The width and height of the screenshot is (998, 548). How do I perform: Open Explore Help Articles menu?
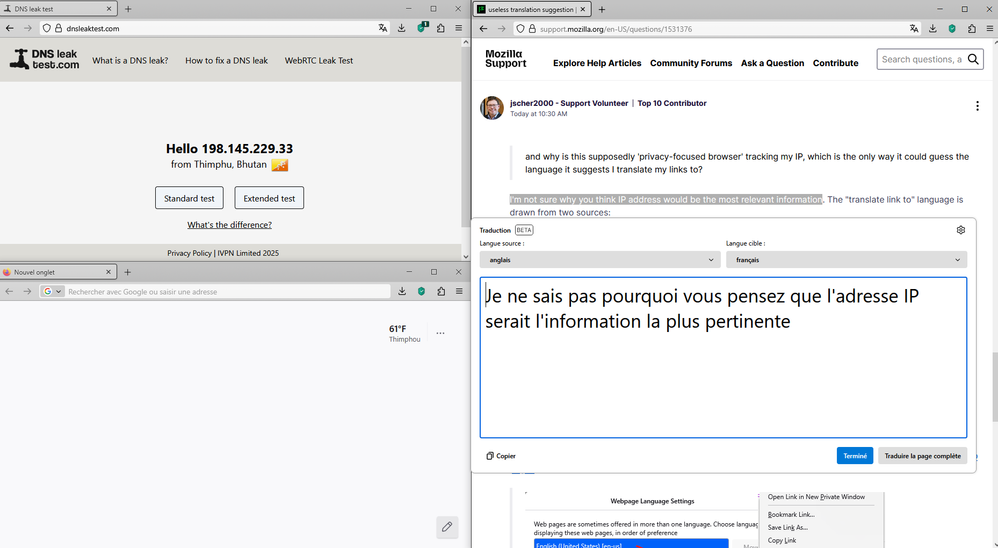coord(597,63)
